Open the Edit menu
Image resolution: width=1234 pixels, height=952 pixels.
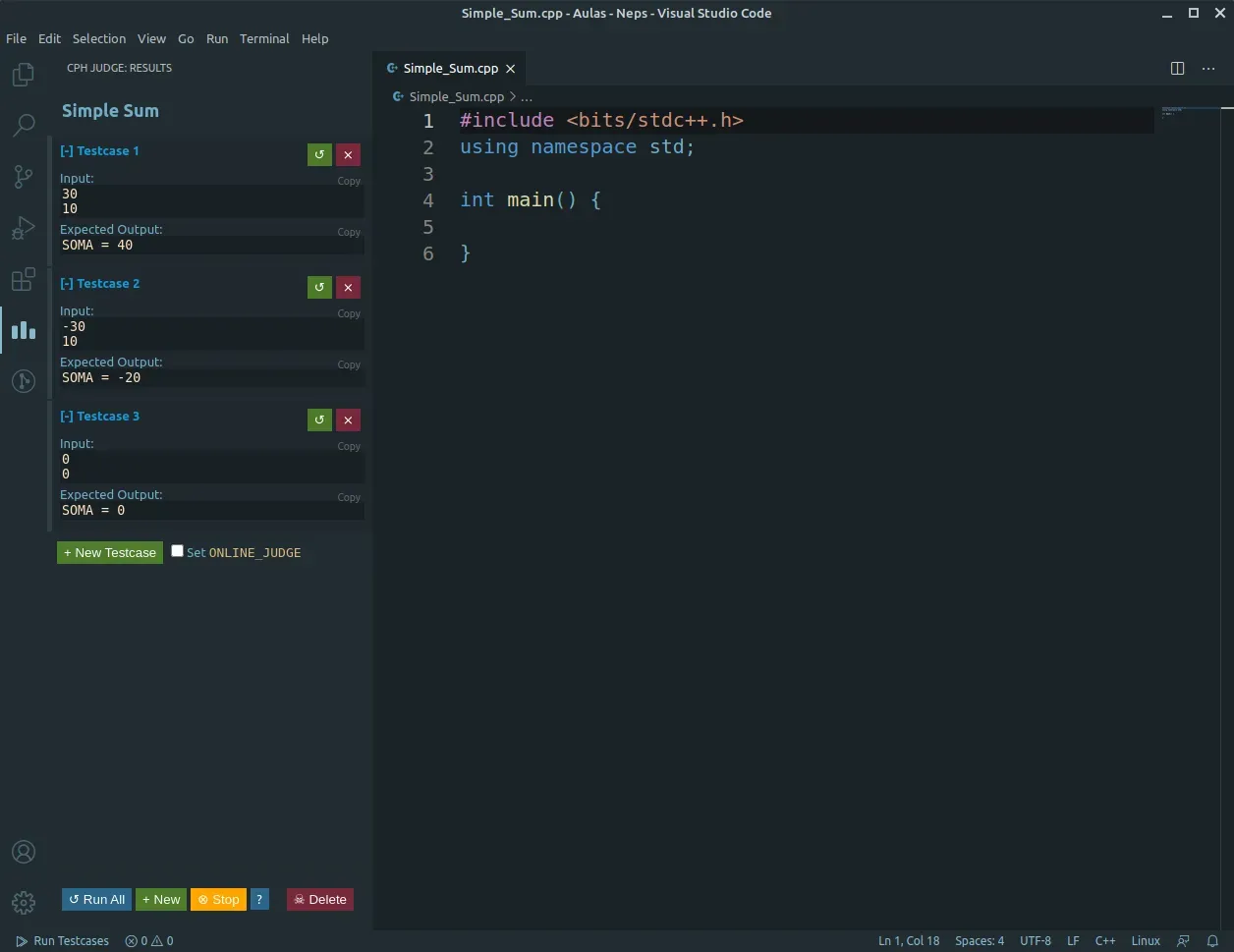pyautogui.click(x=49, y=38)
